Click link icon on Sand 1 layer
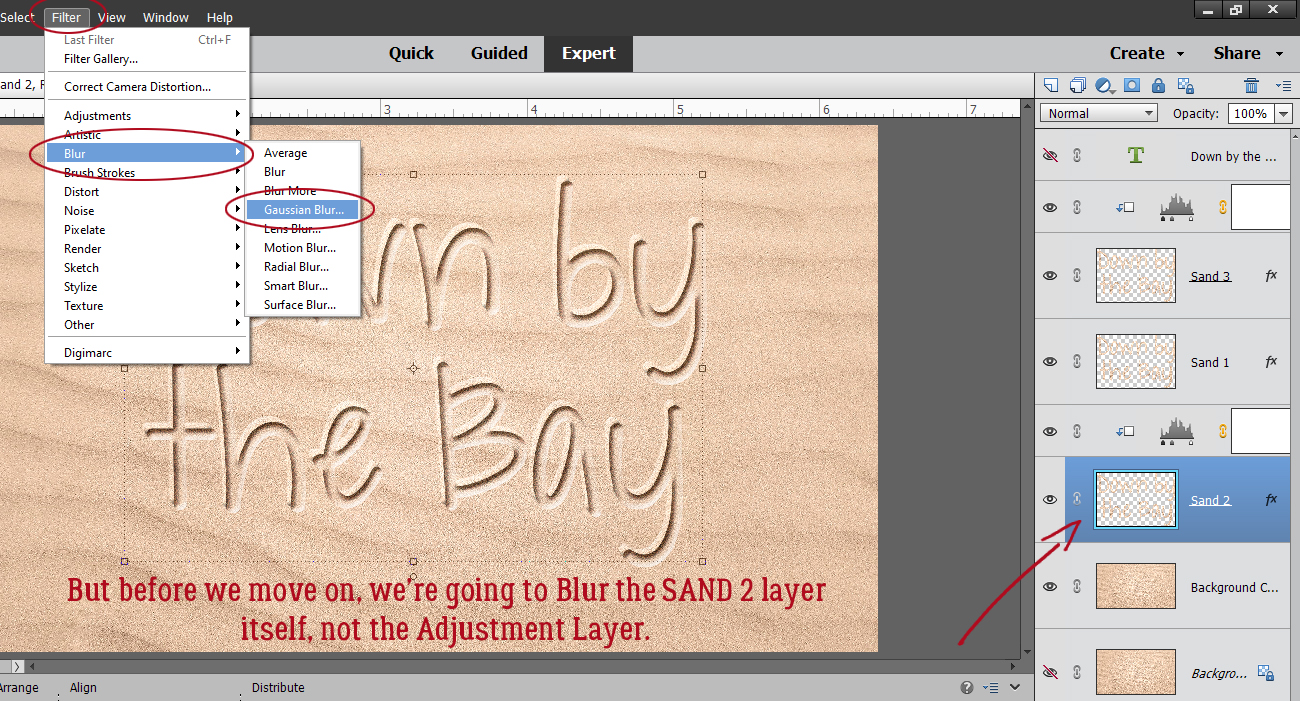This screenshot has width=1300, height=701. pos(1077,362)
